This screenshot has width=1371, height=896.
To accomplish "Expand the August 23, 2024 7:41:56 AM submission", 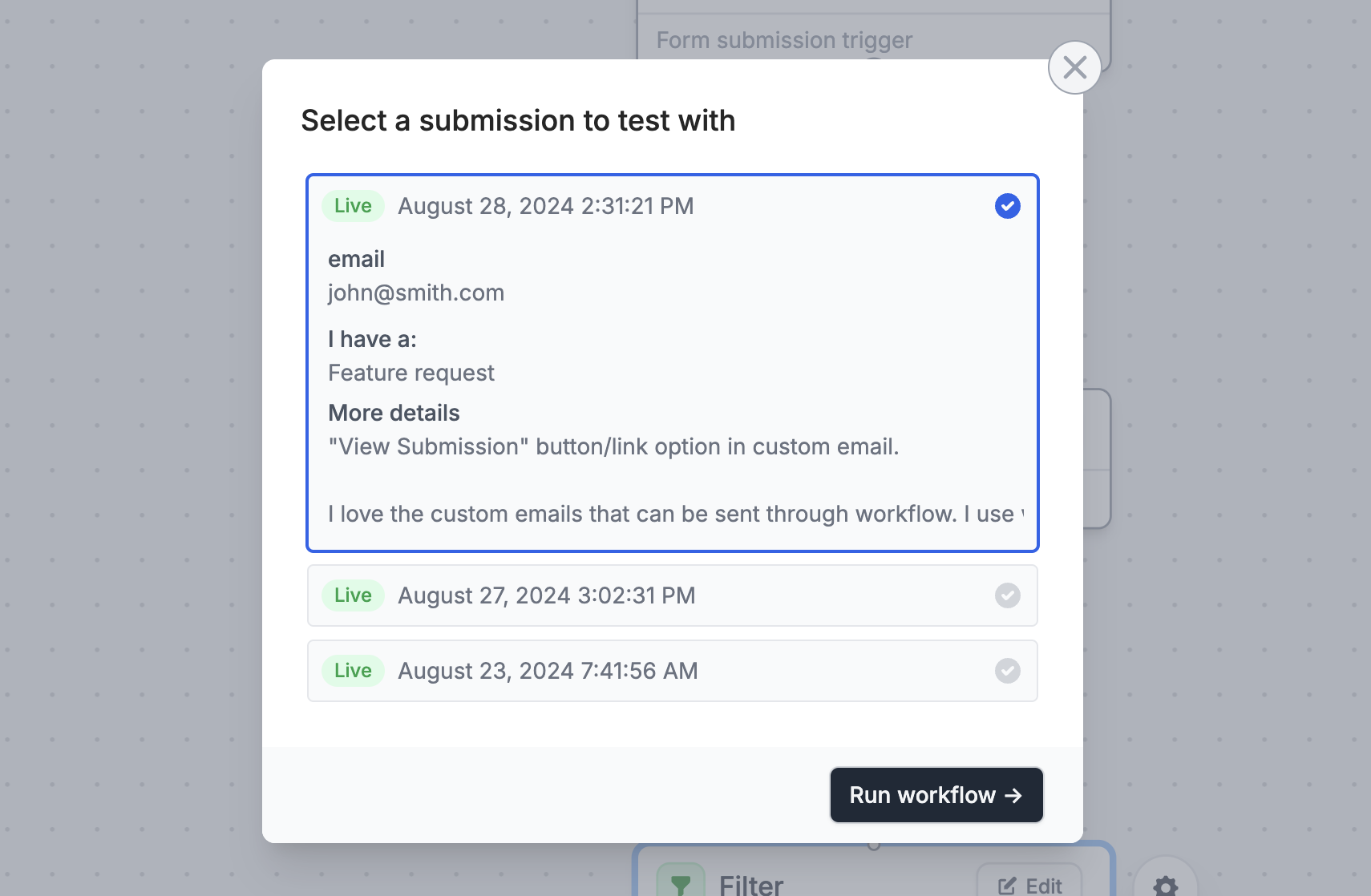I will click(x=673, y=671).
